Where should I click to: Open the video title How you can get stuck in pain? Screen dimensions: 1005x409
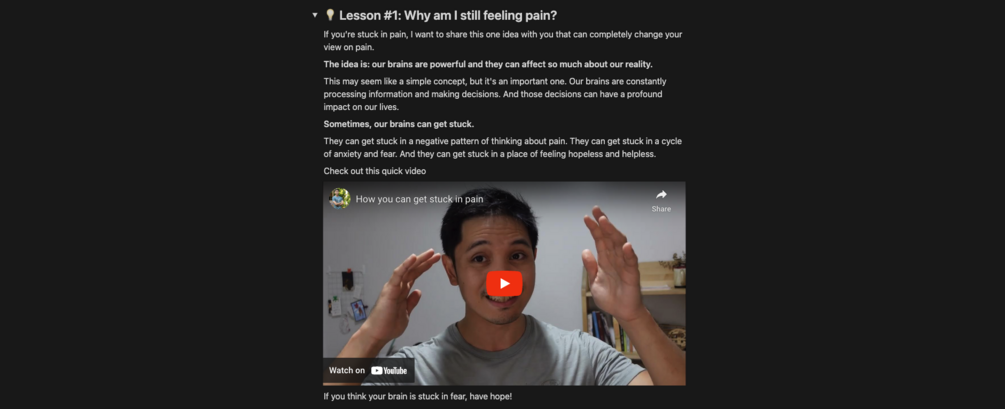coord(419,199)
